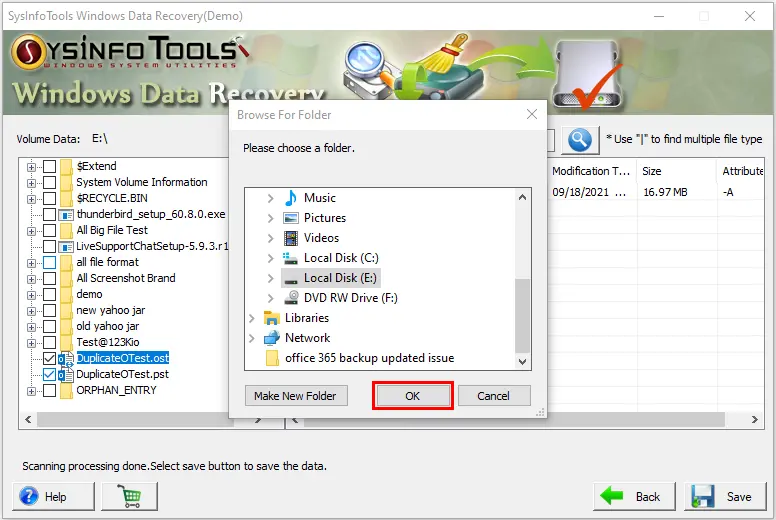This screenshot has width=776, height=520.
Task: Click Make New Folder button
Action: (295, 396)
